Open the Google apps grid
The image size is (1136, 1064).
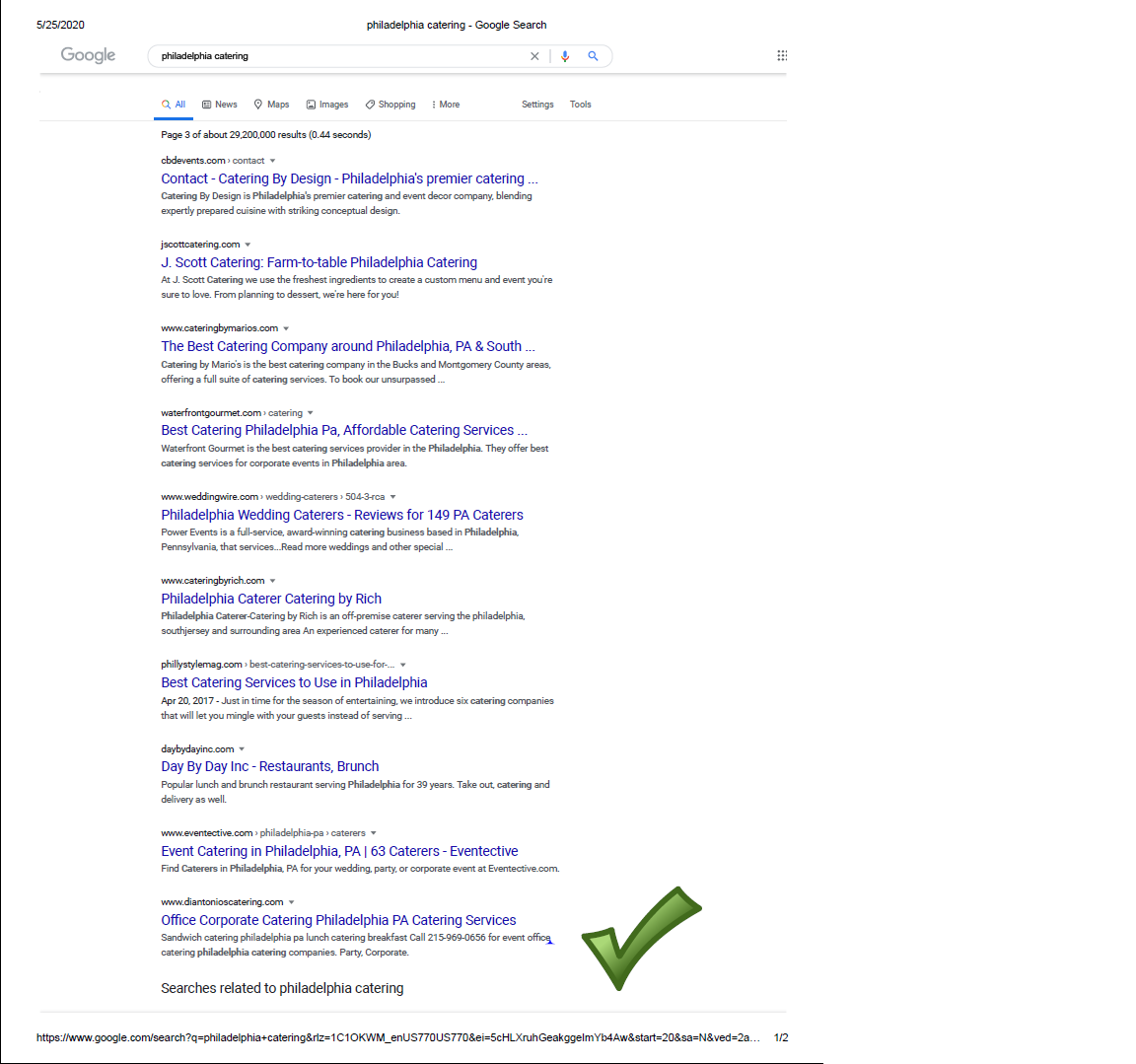tap(782, 55)
